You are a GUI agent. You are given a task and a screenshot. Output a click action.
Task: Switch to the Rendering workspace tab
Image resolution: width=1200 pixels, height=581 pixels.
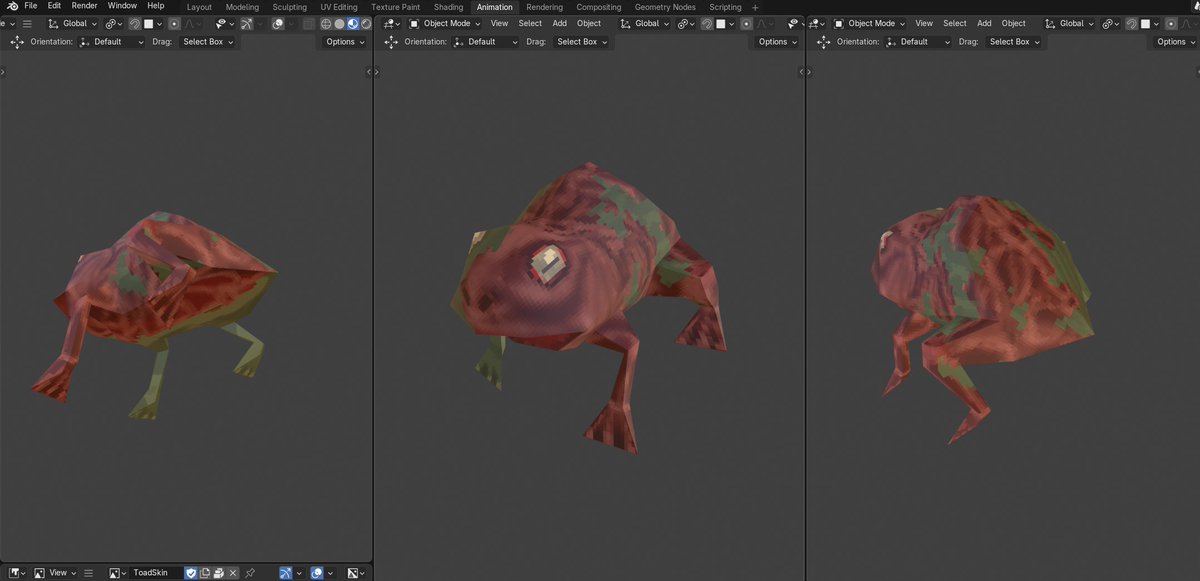pyautogui.click(x=545, y=7)
